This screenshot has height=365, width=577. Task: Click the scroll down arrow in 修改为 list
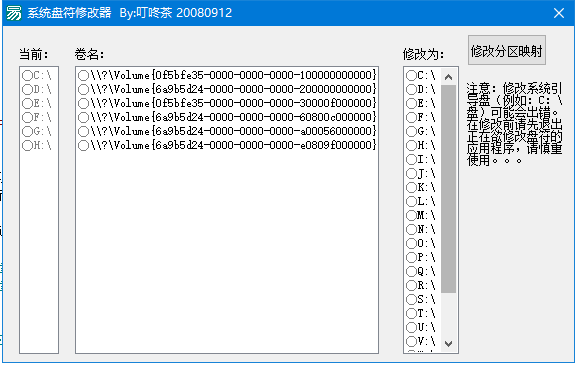point(448,344)
